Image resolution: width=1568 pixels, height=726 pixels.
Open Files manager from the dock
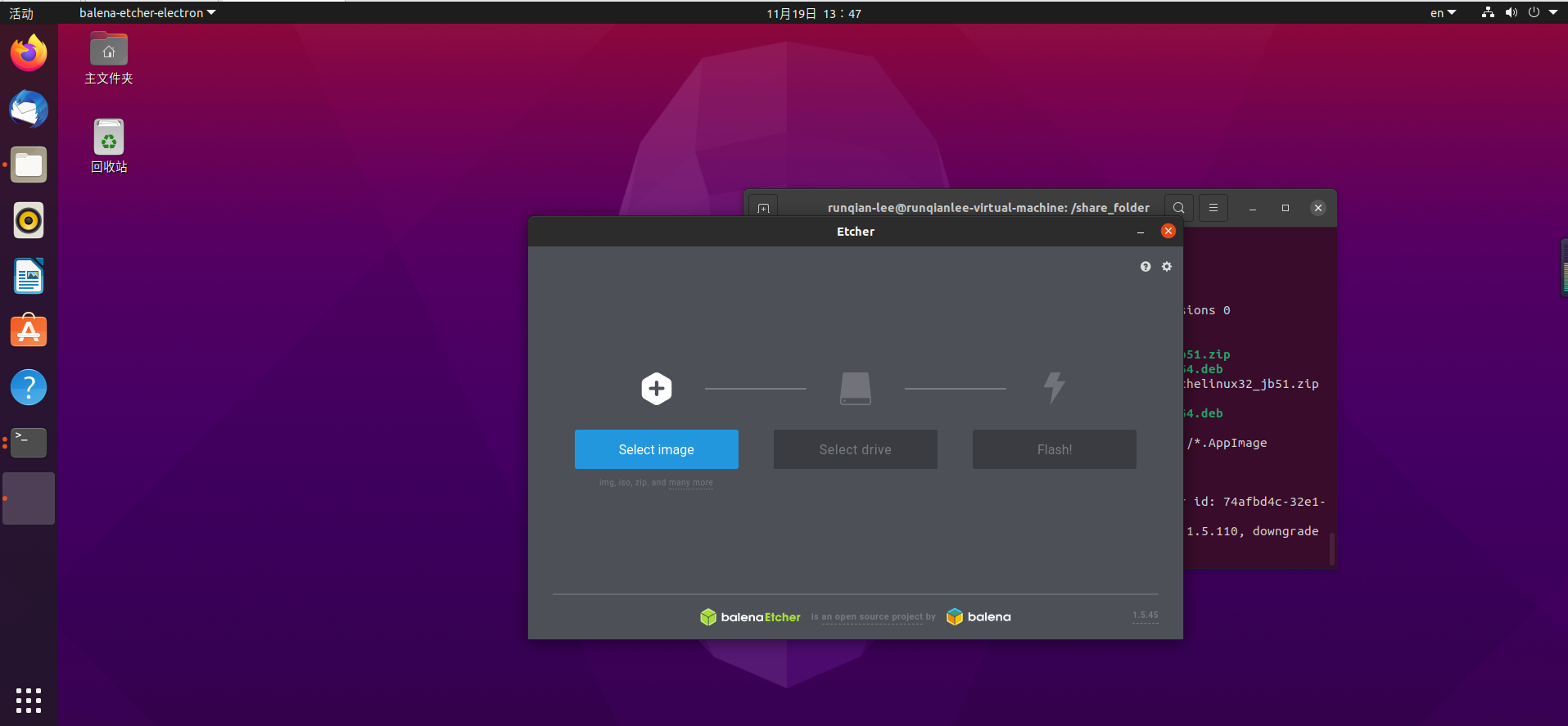(29, 165)
